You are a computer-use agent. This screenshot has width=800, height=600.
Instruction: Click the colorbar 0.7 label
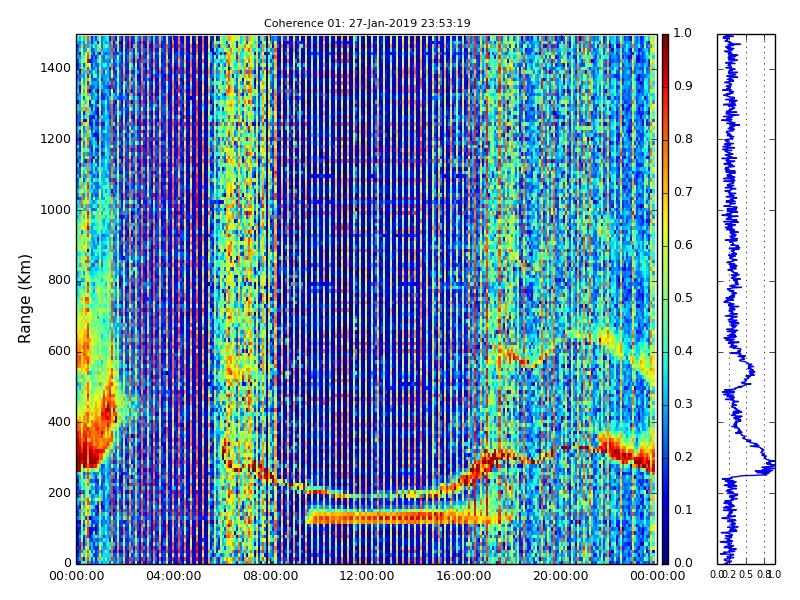coord(683,192)
